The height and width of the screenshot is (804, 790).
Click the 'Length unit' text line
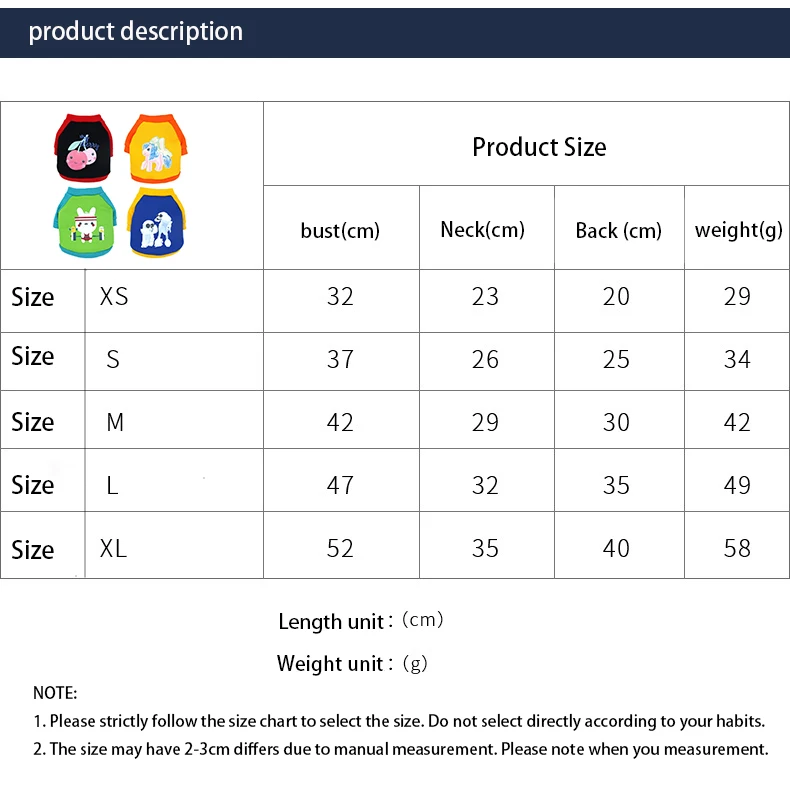(360, 621)
